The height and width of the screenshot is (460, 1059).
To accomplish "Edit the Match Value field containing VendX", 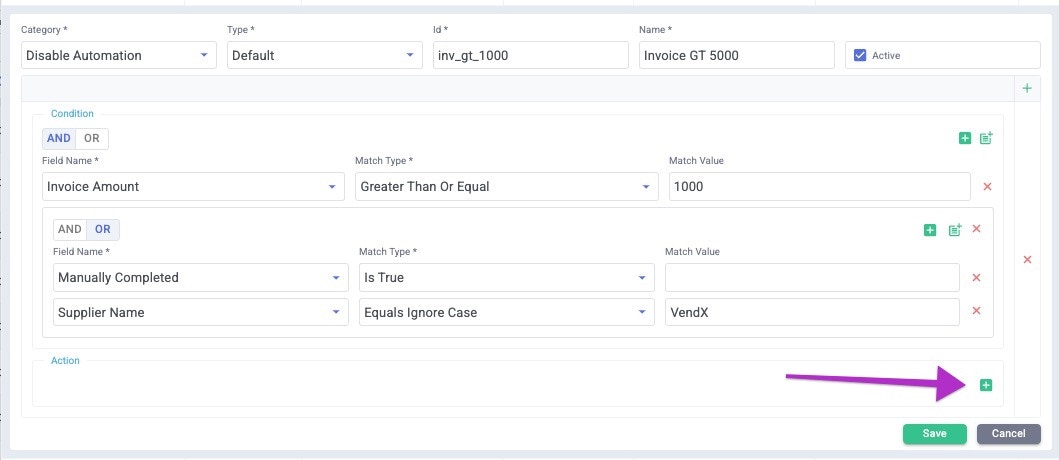I will click(812, 312).
